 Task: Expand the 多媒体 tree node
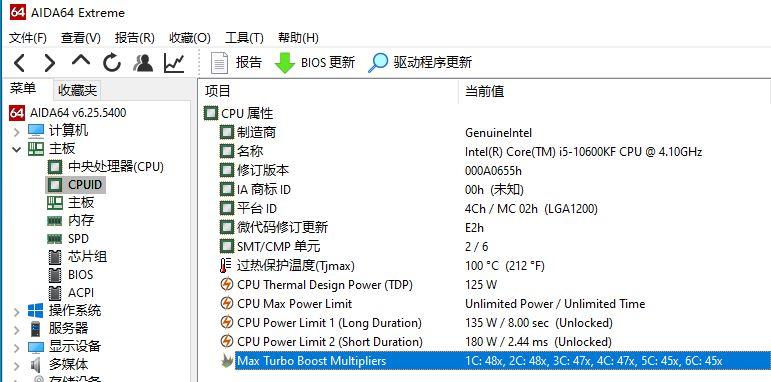16,365
